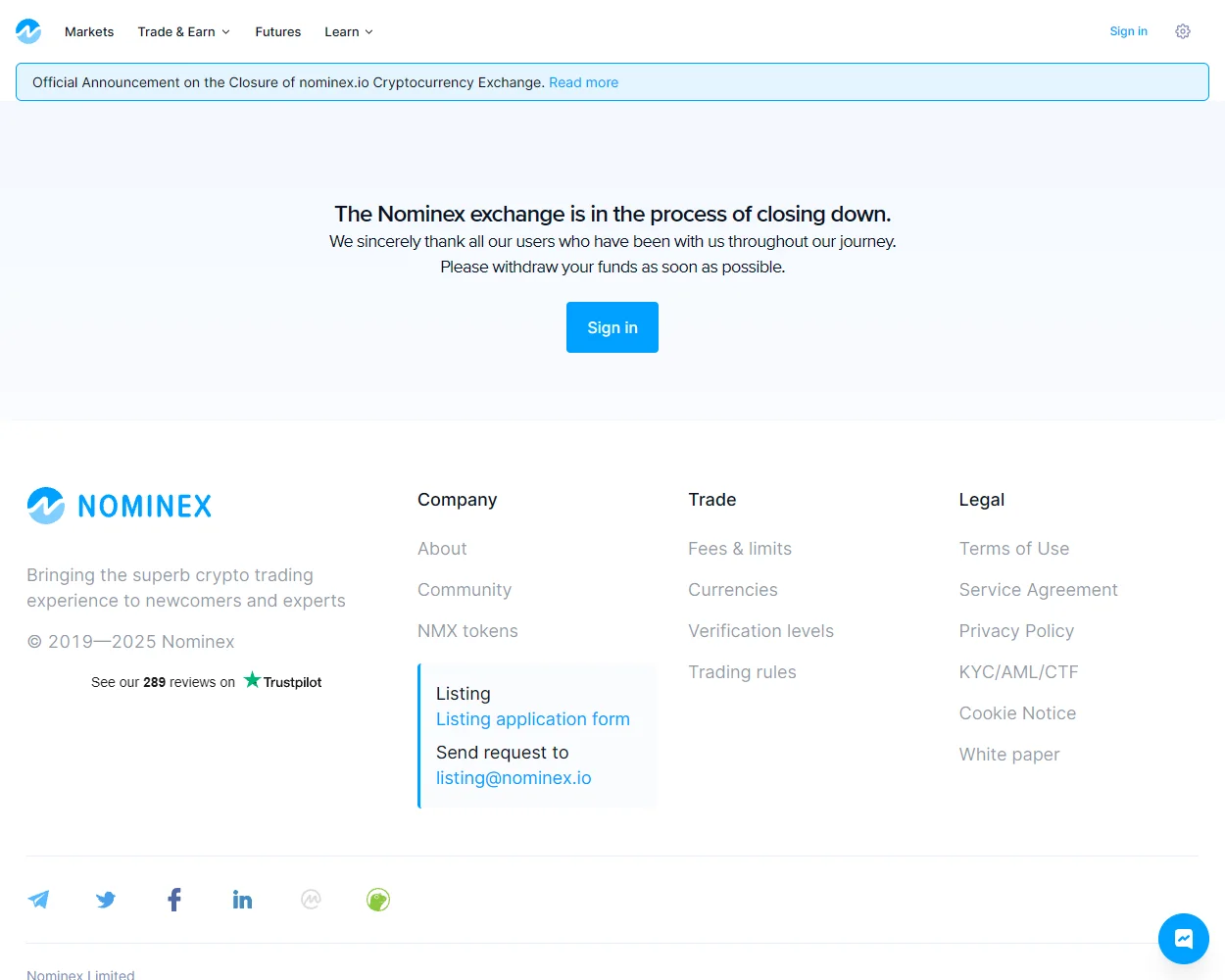
Task: Open the settings gear in the header
Action: pos(1183,31)
